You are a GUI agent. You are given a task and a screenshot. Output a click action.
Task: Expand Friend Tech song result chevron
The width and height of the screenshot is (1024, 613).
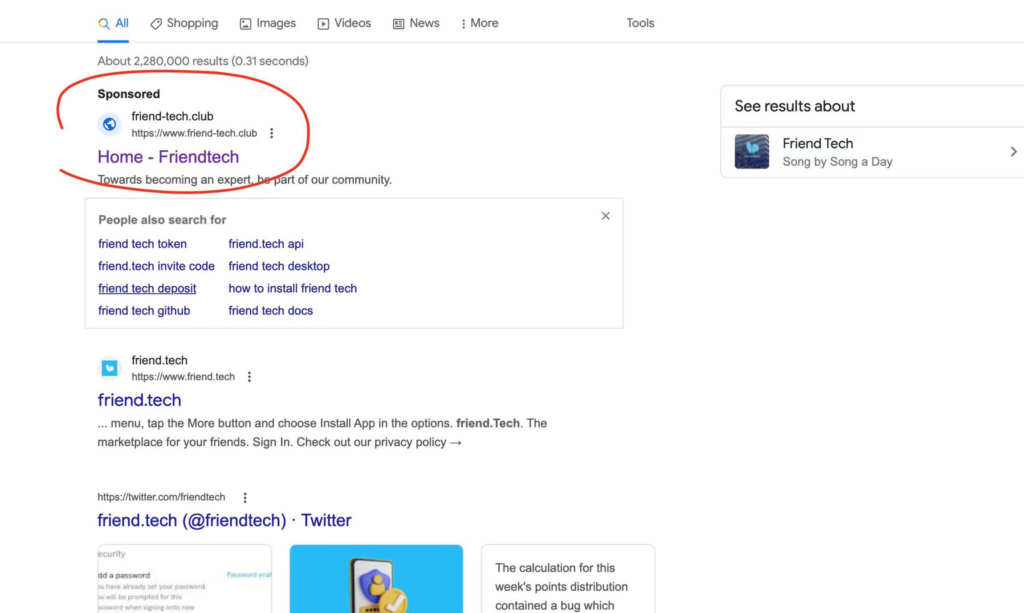(1013, 151)
